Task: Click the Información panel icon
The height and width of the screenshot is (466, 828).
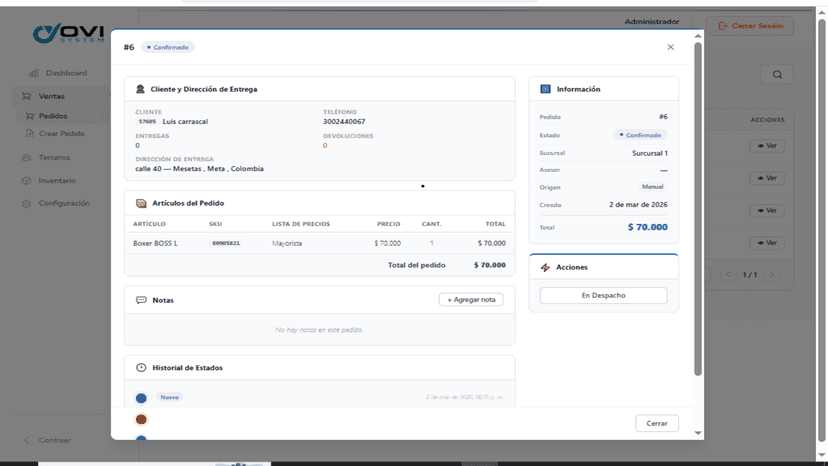Action: pos(545,89)
